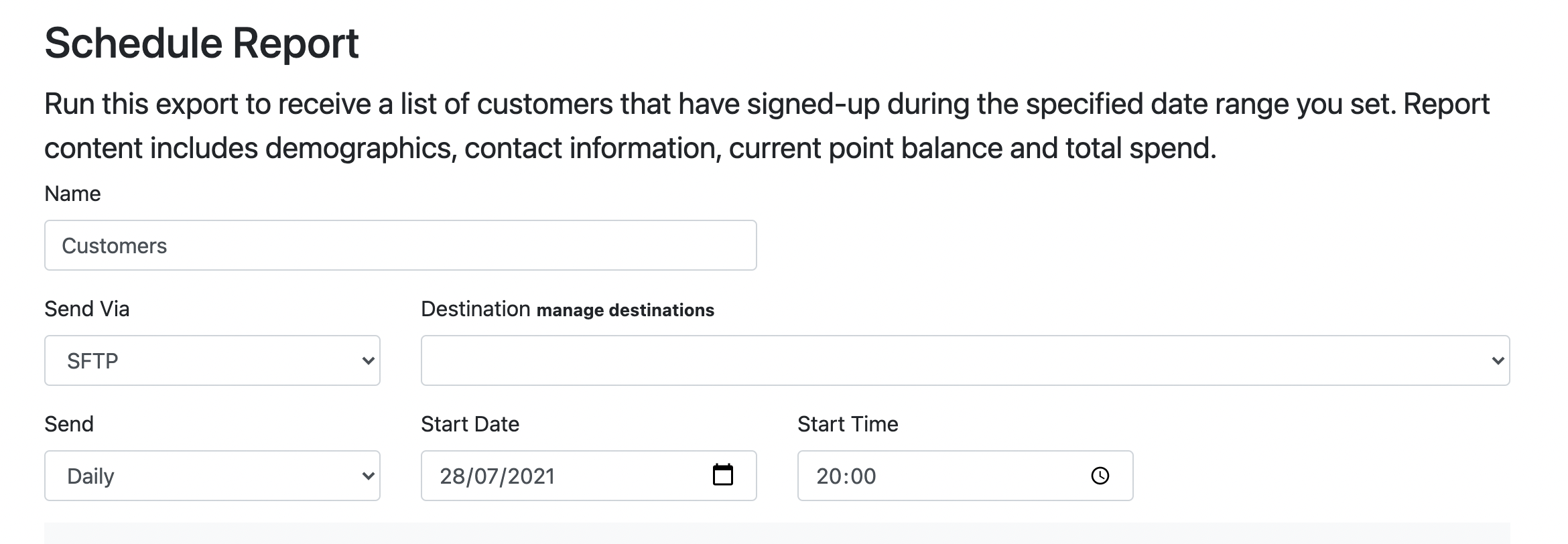Select the year 2021 in Start Date

(x=531, y=476)
